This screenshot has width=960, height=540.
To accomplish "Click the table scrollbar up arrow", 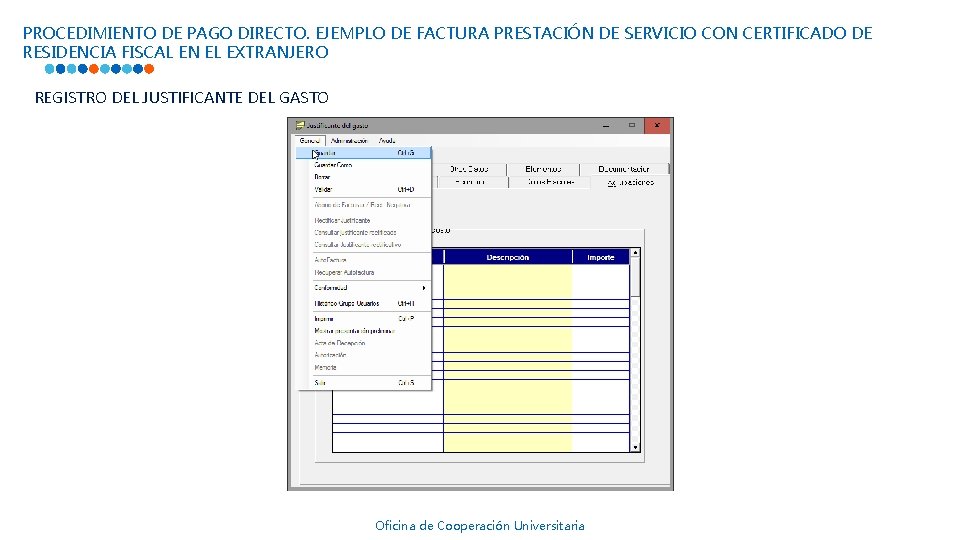I will [x=636, y=253].
